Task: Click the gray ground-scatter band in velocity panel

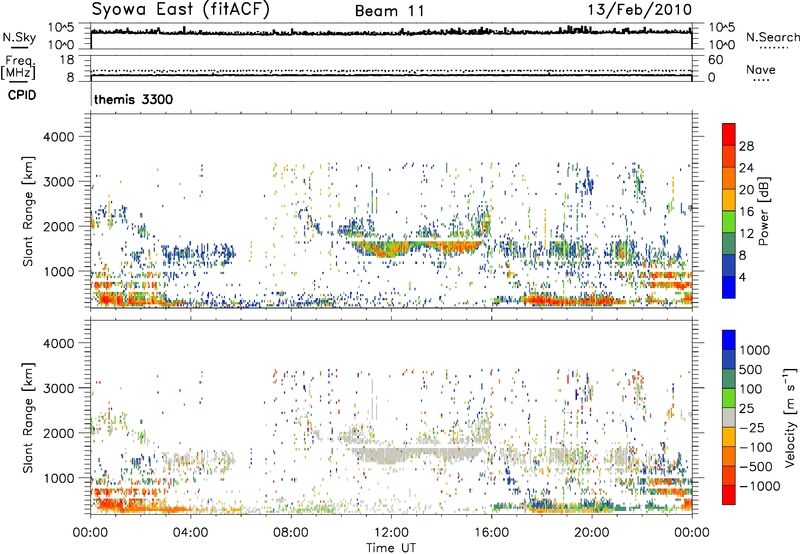Action: [x=417, y=454]
